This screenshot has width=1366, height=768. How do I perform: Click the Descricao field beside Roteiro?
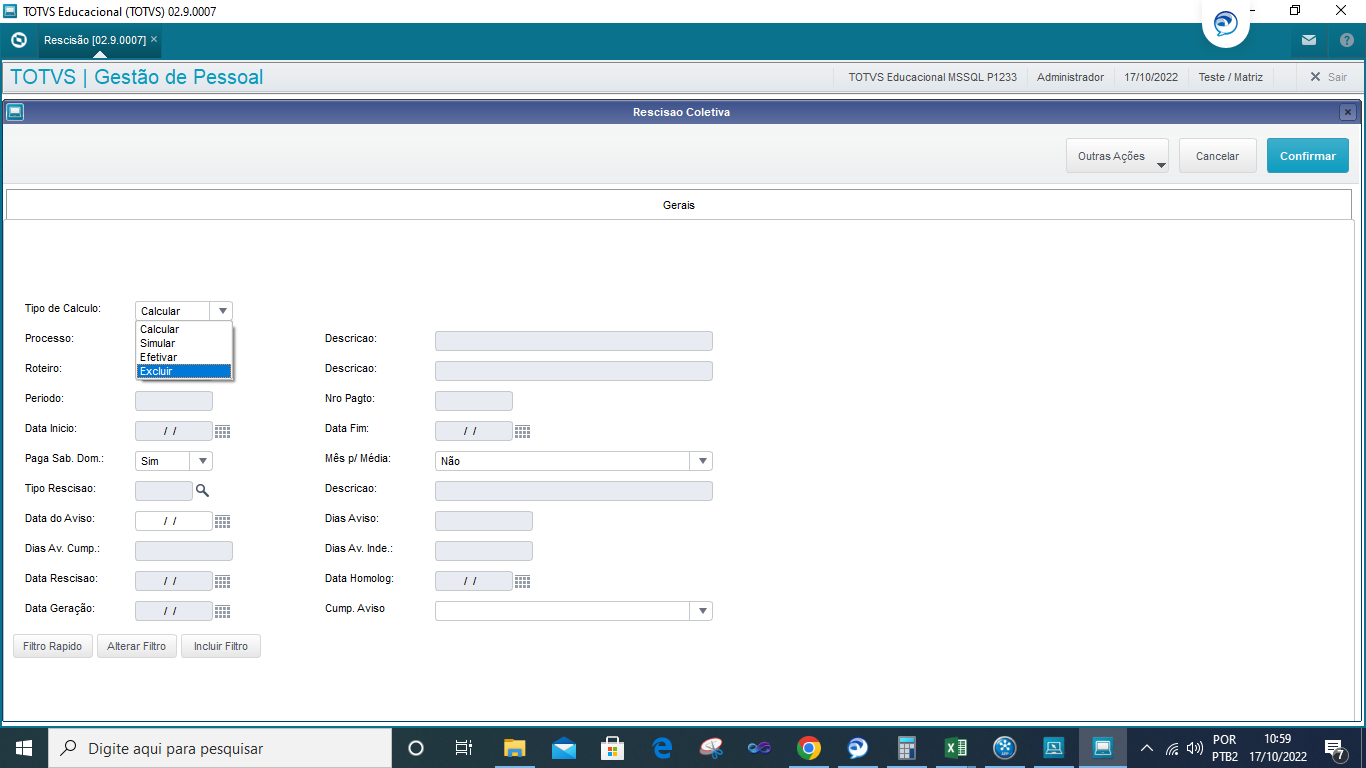574,371
